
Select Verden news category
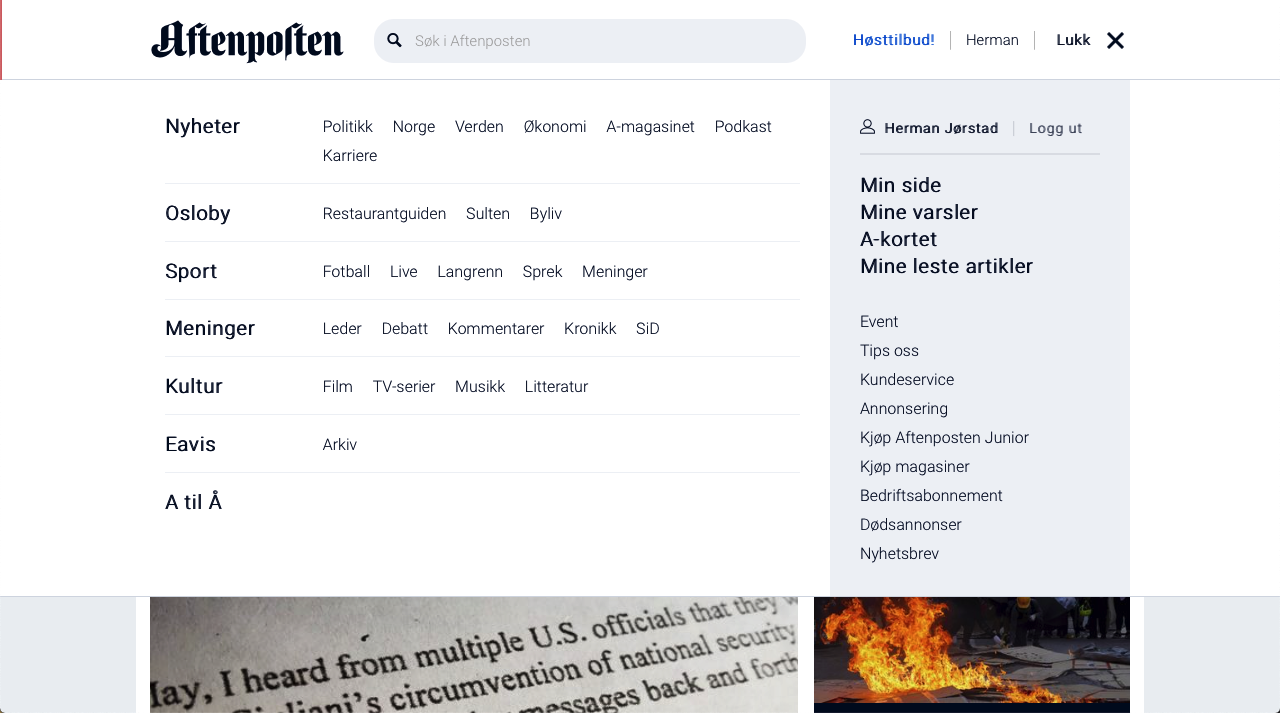pyautogui.click(x=479, y=127)
